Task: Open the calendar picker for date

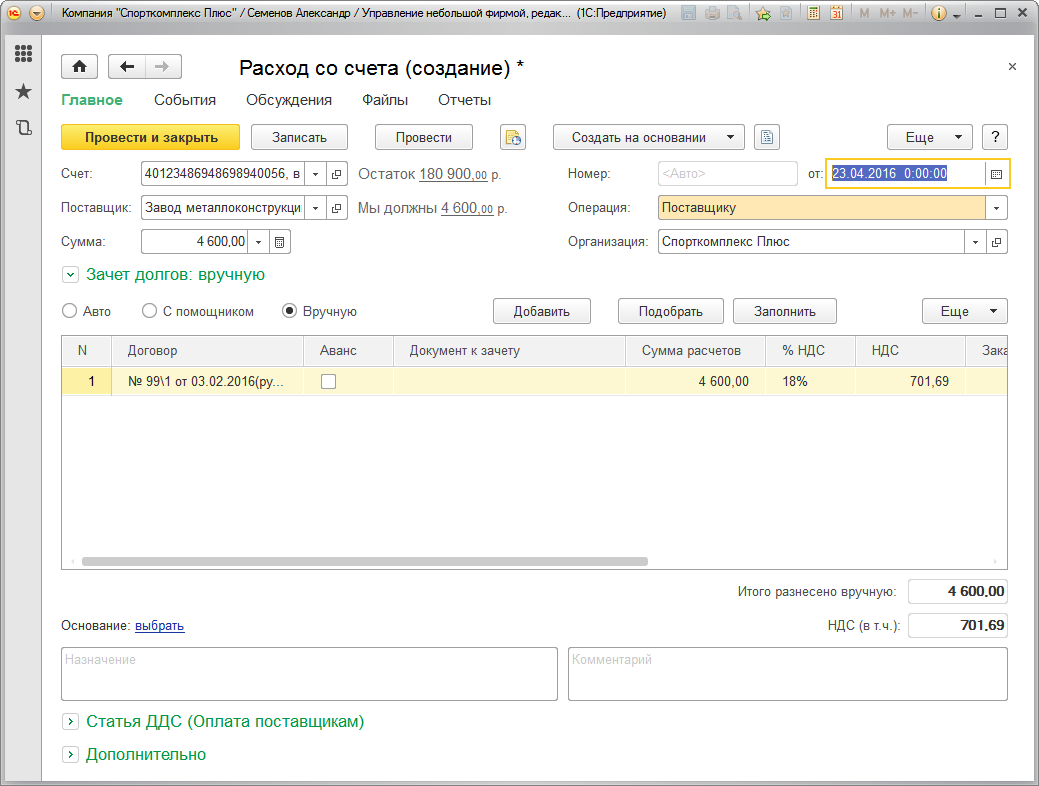Action: pos(996,174)
